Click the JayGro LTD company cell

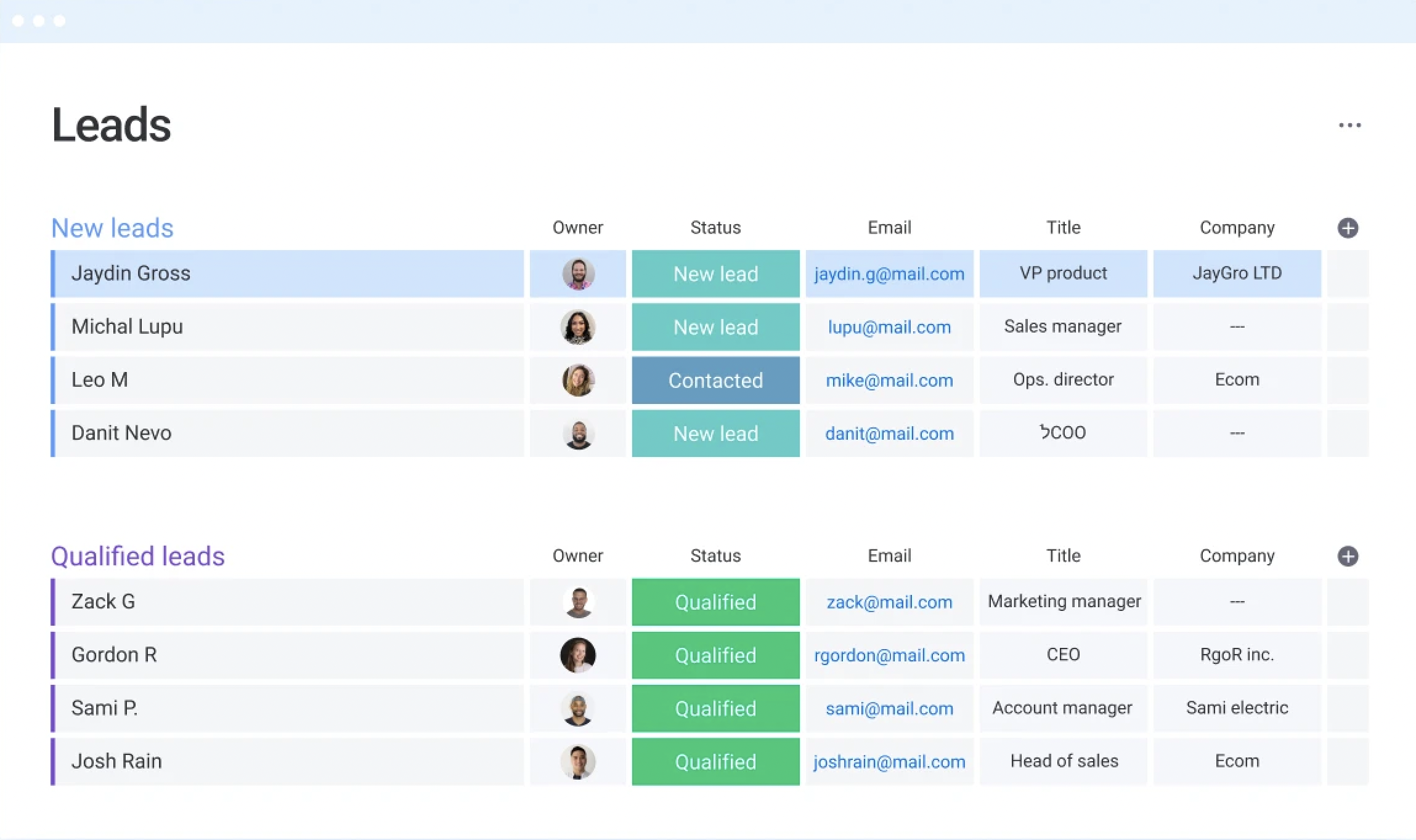point(1237,273)
